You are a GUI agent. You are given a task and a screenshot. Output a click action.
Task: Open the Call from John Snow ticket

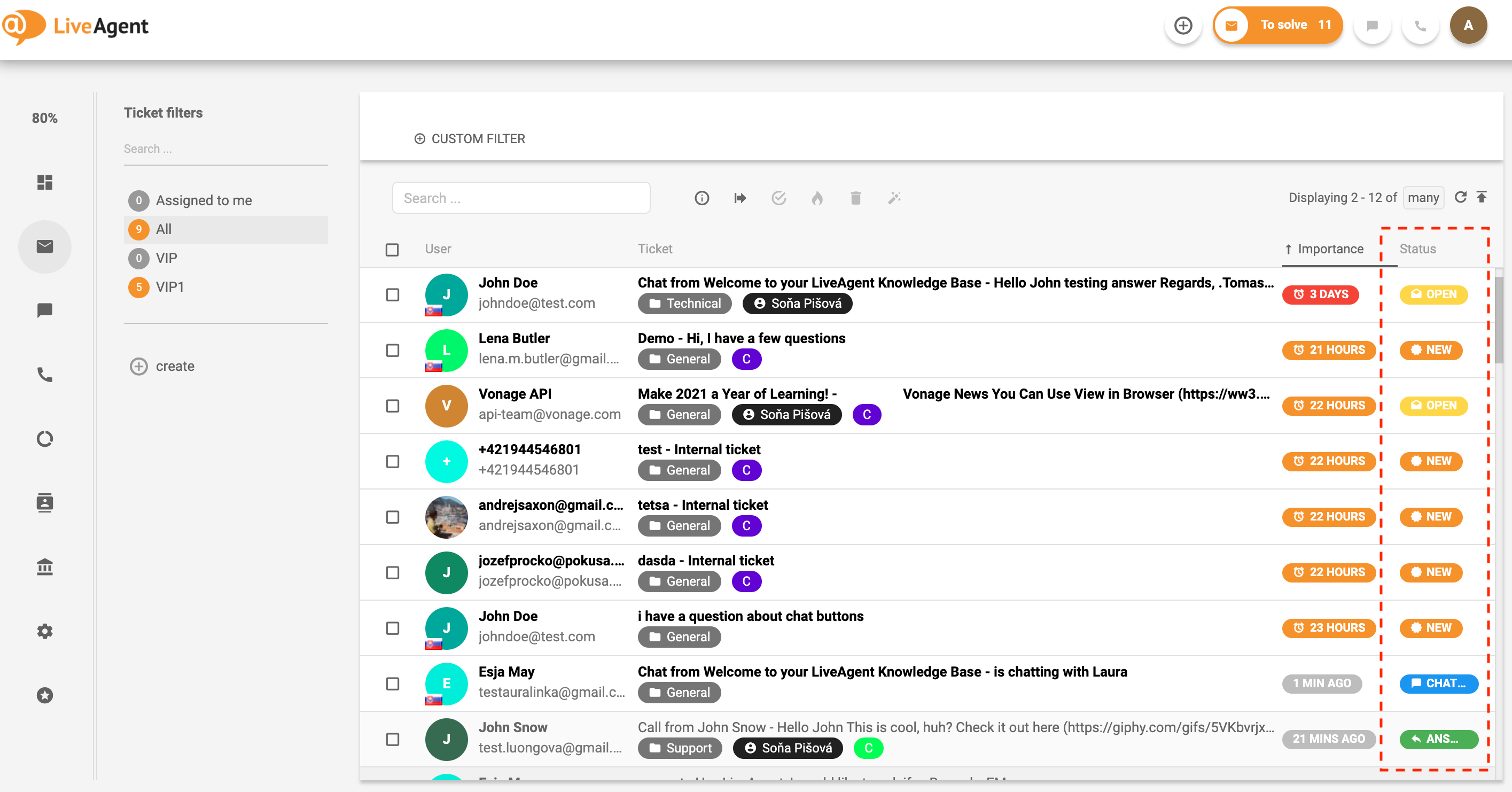pyautogui.click(x=956, y=728)
